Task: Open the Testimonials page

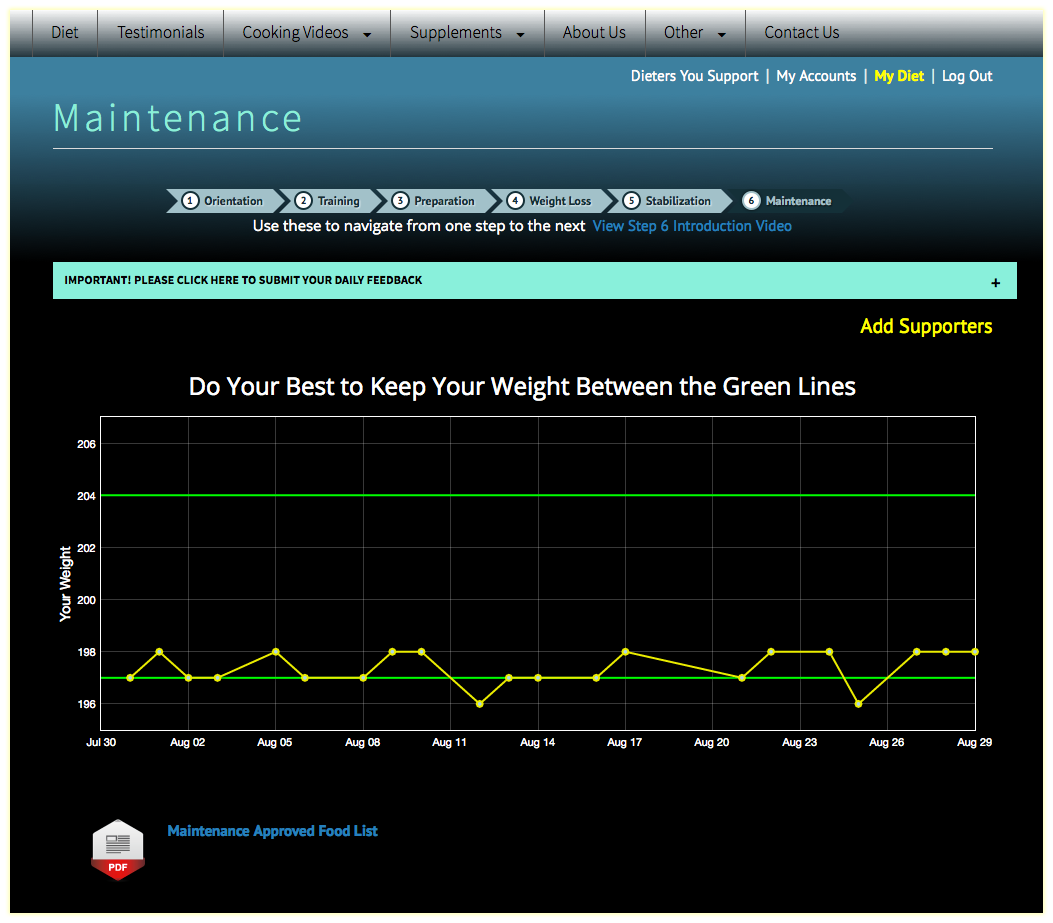Action: click(160, 33)
